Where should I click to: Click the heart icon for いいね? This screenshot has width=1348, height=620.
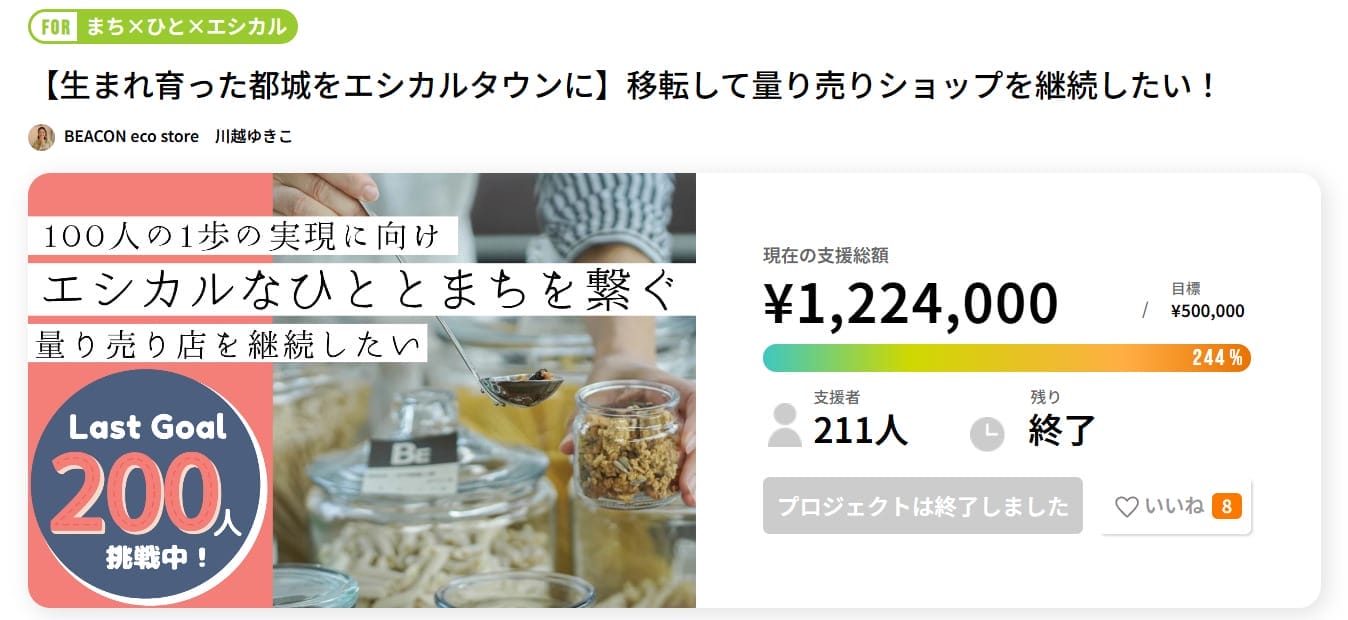[1126, 507]
